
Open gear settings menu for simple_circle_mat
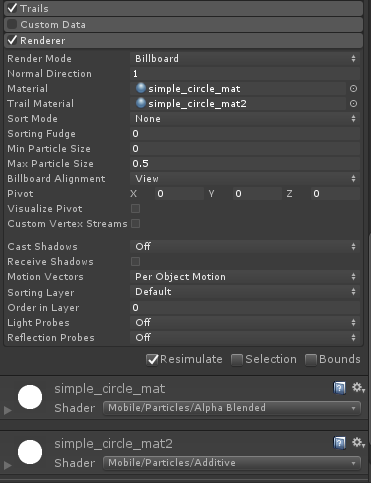[x=358, y=388]
